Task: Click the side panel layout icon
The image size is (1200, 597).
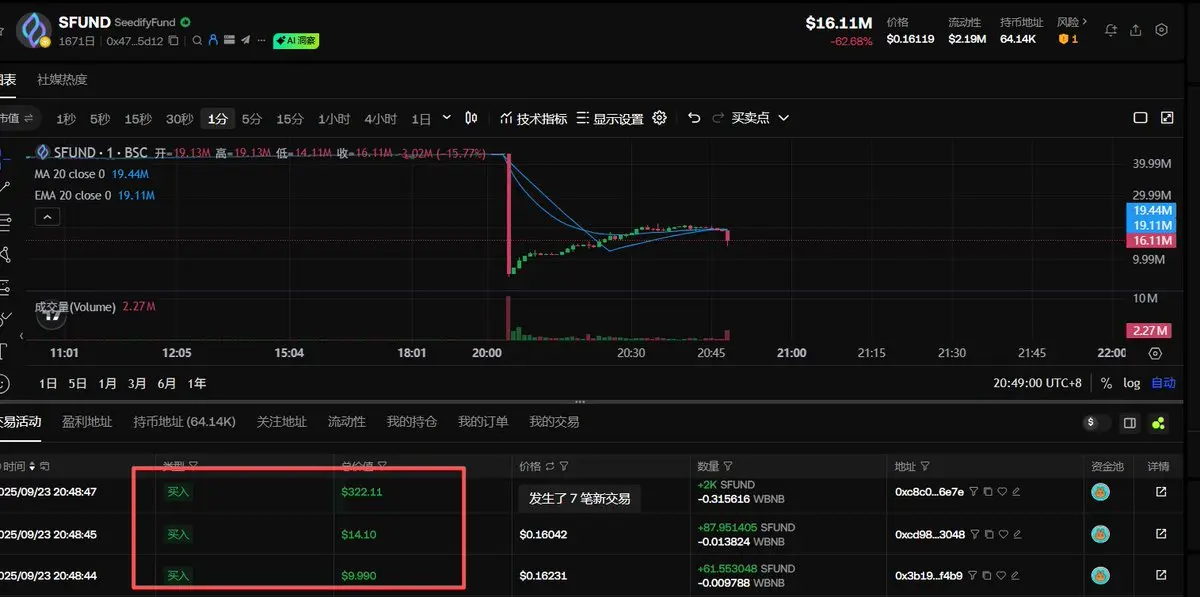Action: pos(1130,423)
